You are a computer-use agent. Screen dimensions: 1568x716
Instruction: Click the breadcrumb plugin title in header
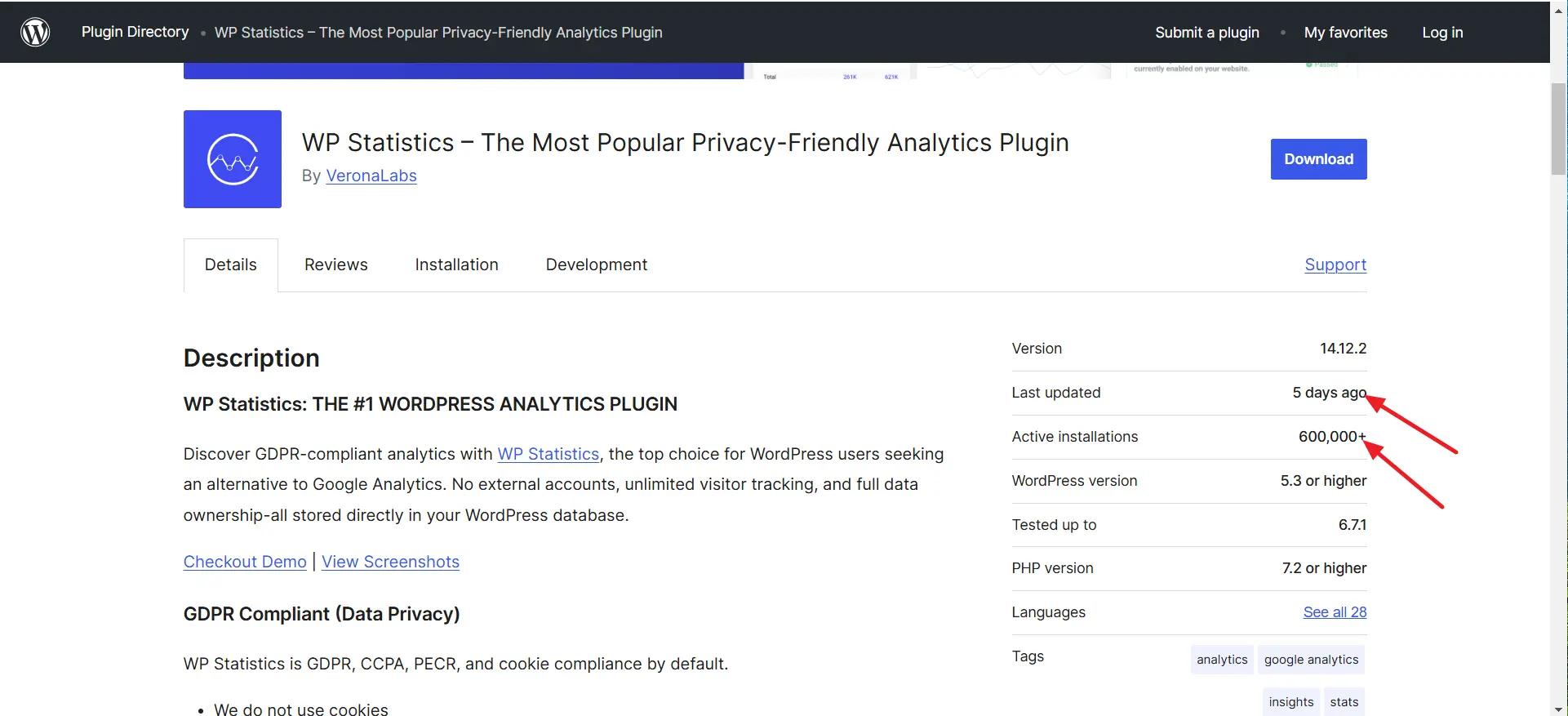click(438, 33)
